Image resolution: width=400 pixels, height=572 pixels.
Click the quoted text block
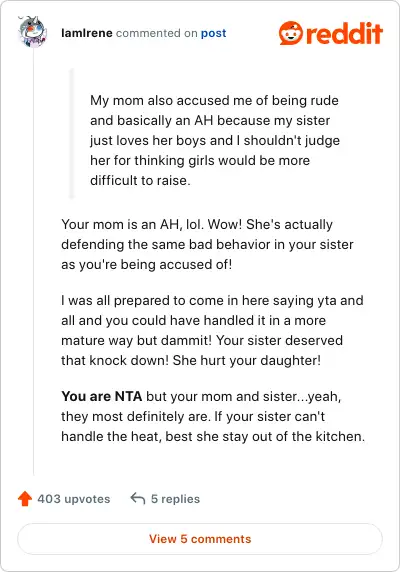pos(215,140)
